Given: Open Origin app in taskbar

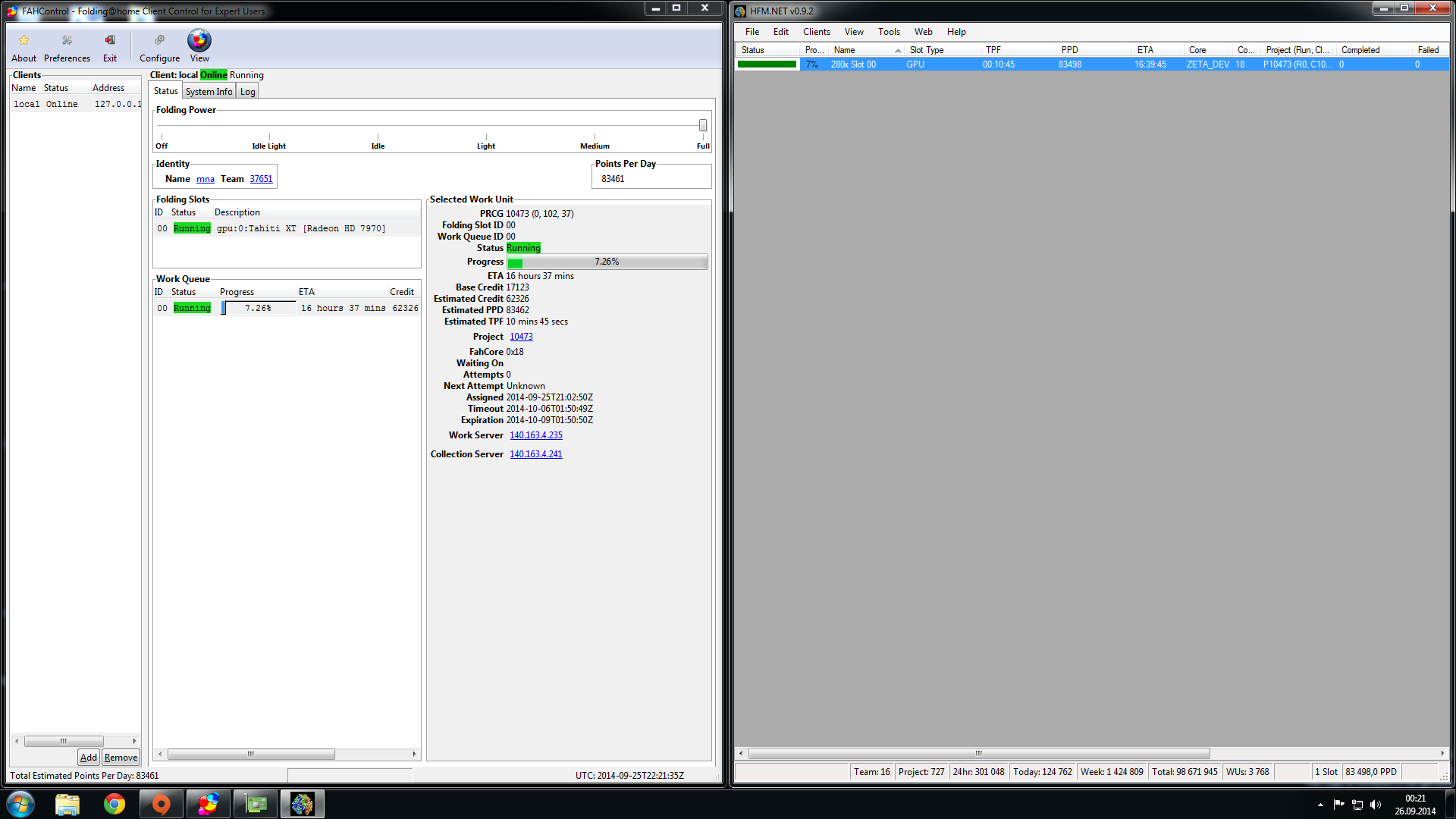Looking at the screenshot, I should (162, 804).
